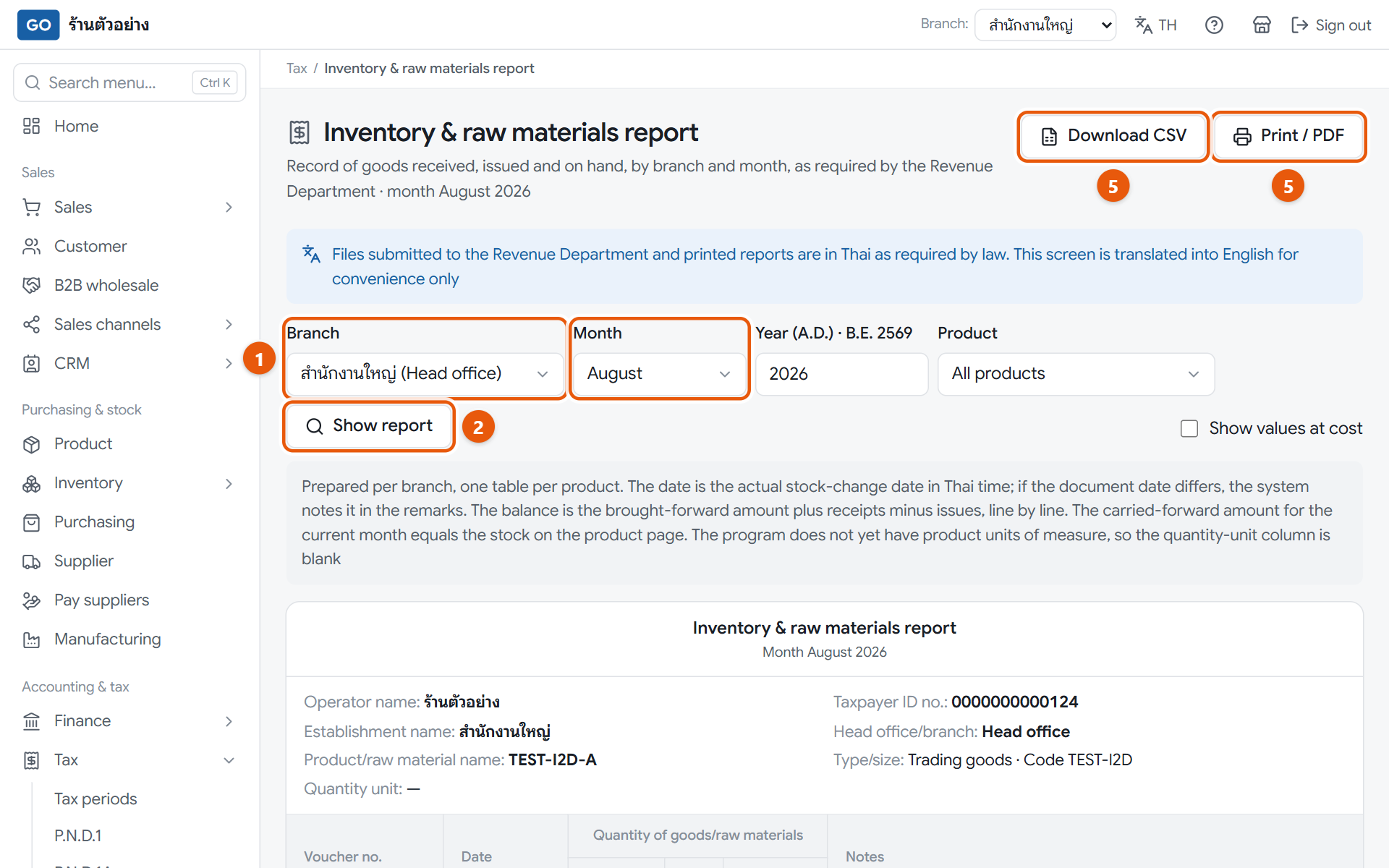Click the Taxpayer ID 0000000000124
The image size is (1389, 868).
[x=1014, y=702]
